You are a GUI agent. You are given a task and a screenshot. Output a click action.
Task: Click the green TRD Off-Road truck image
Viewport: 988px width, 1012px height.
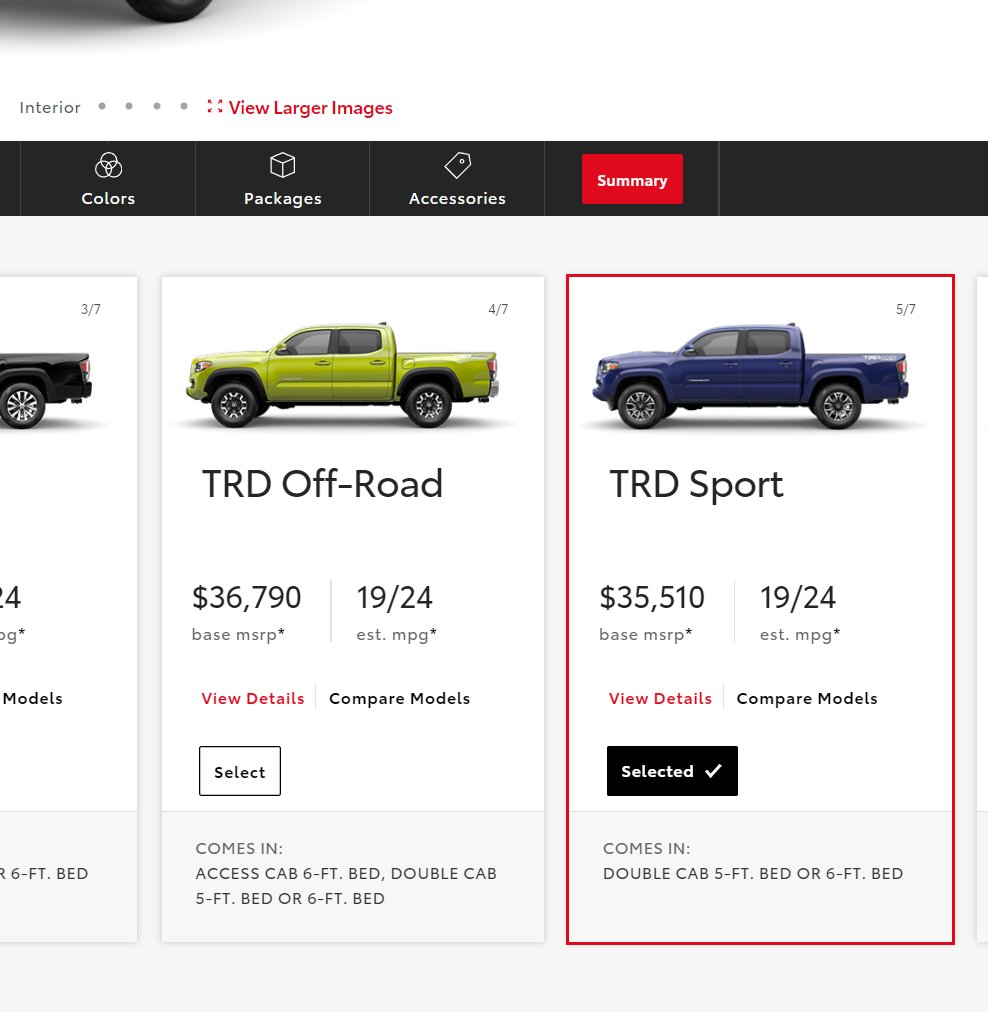pos(343,375)
